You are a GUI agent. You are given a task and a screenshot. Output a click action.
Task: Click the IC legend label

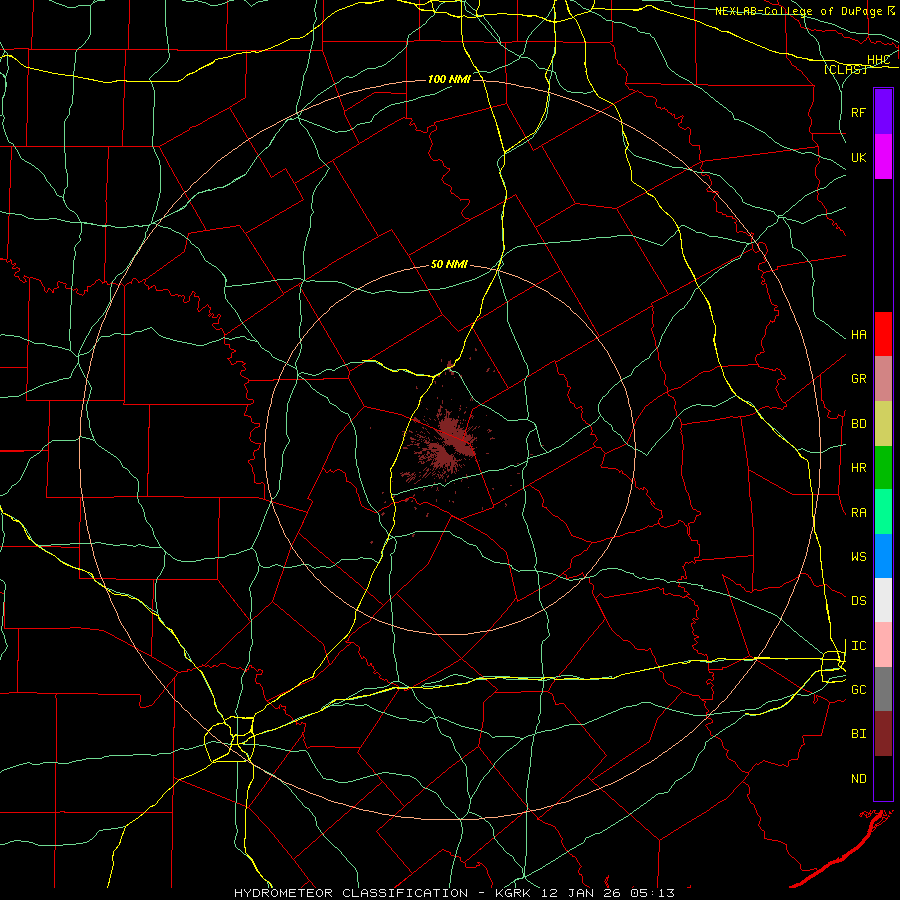[858, 646]
